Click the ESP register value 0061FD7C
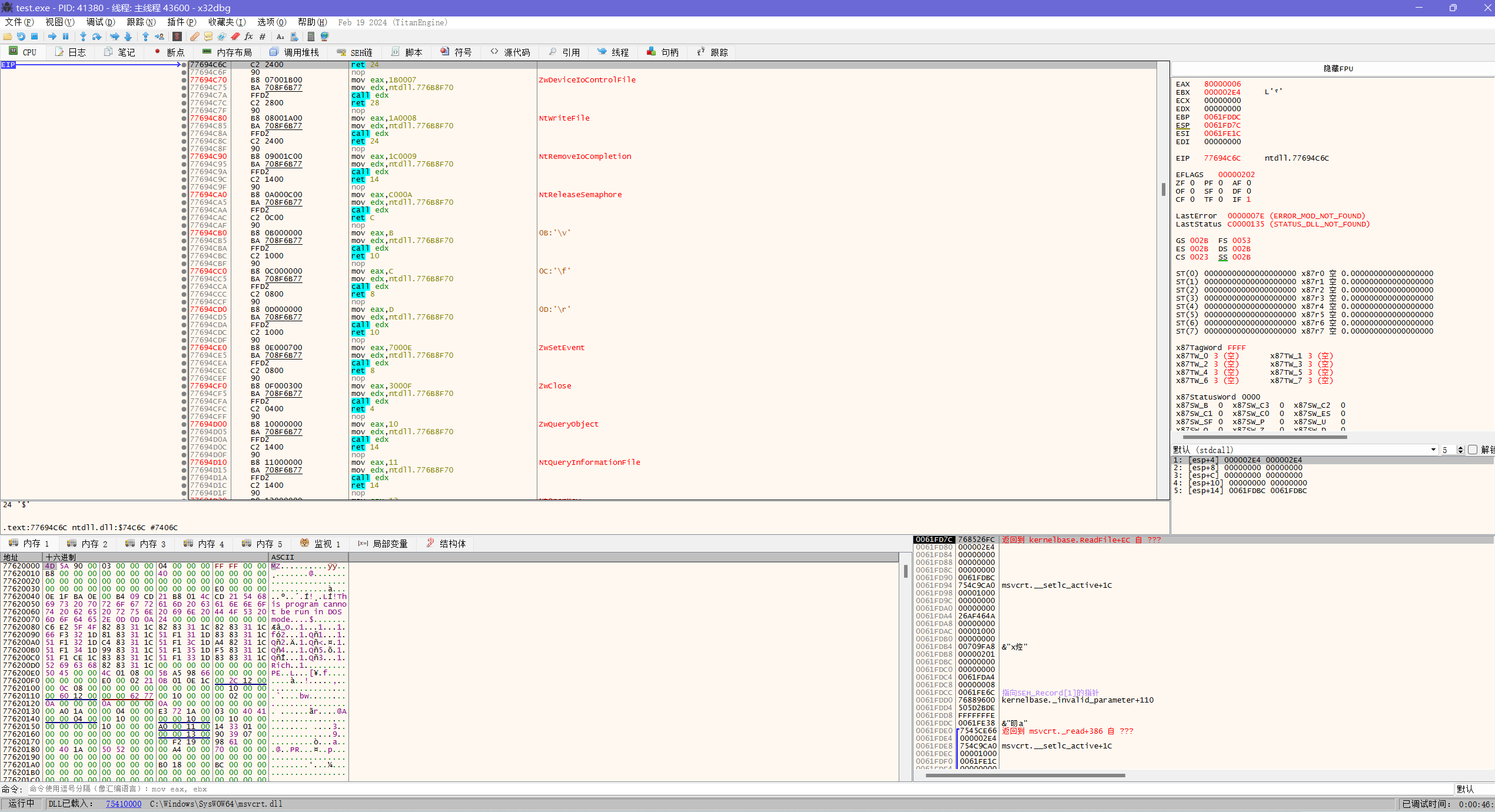 pyautogui.click(x=1222, y=125)
